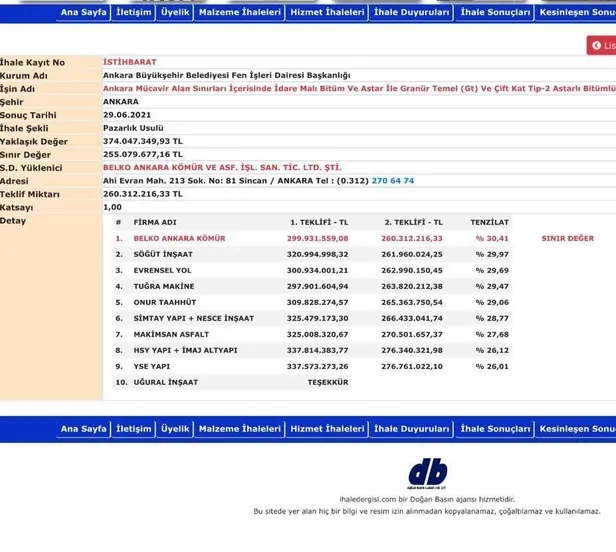This screenshot has width=616, height=552.
Task: Open Ana Sayfa in the top menu
Action: click(x=83, y=12)
